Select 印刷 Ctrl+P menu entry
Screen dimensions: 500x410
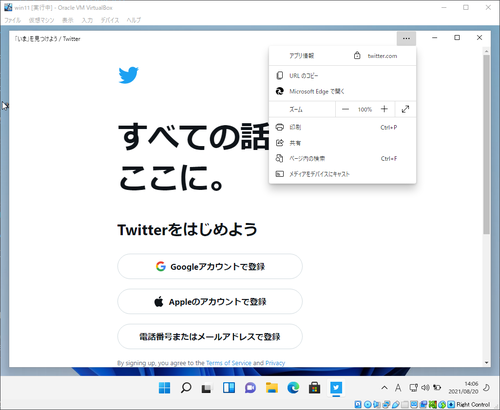pyautogui.click(x=342, y=127)
